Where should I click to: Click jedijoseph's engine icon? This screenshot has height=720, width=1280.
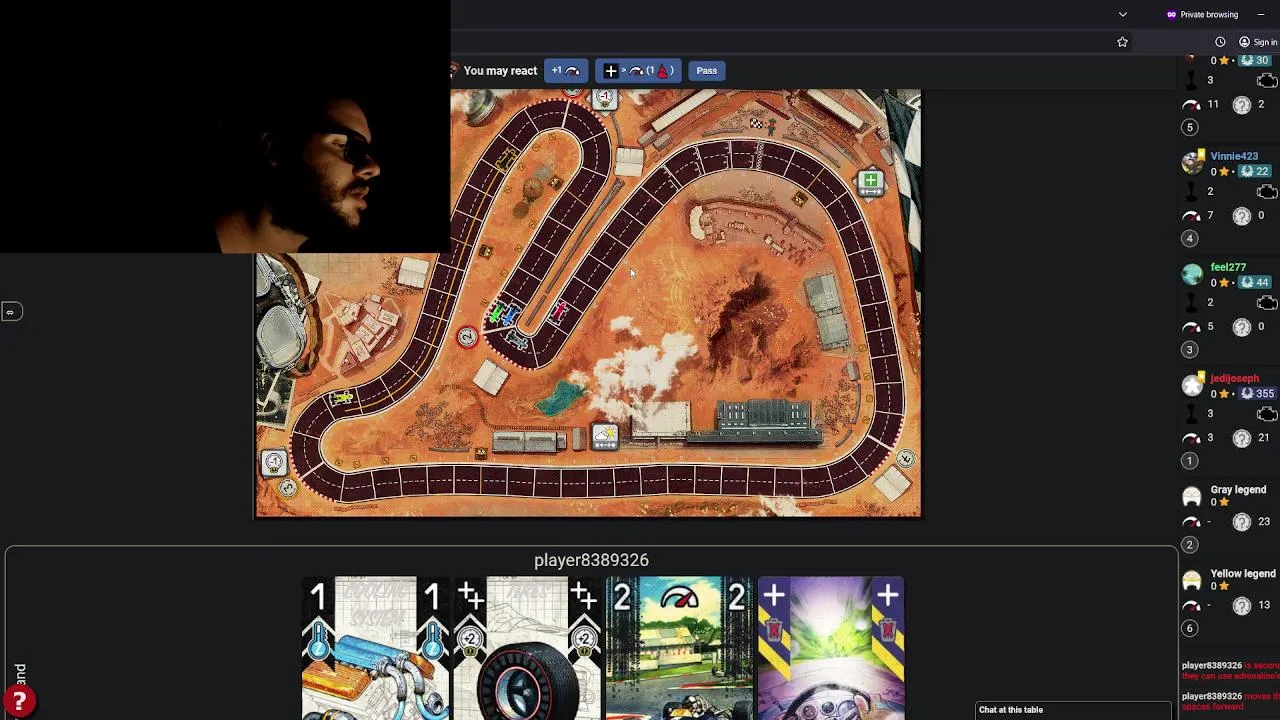tap(1266, 413)
